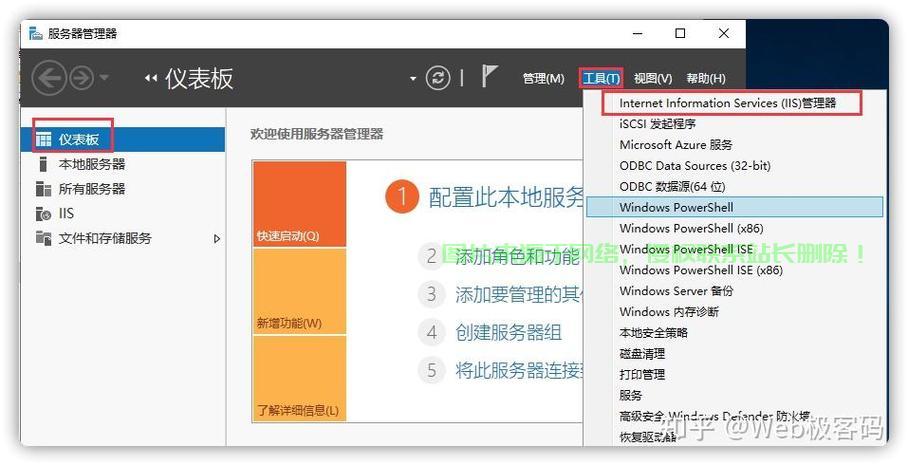Open the dropdown arrow beside refresh icon
The image size is (908, 465).
413,79
